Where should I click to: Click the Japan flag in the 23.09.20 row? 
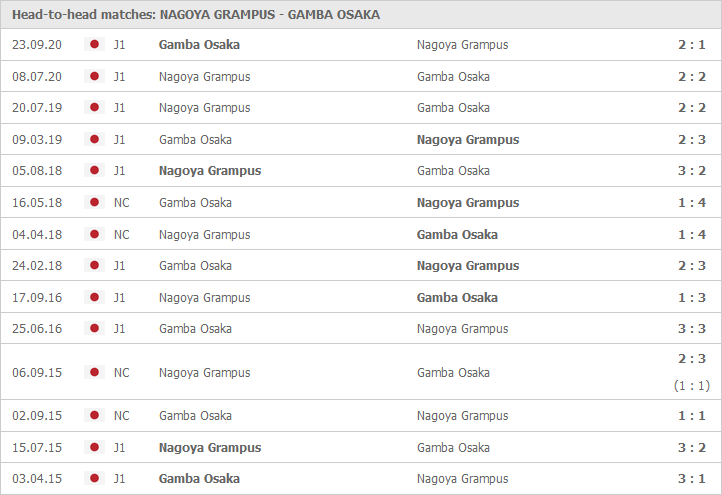94,44
